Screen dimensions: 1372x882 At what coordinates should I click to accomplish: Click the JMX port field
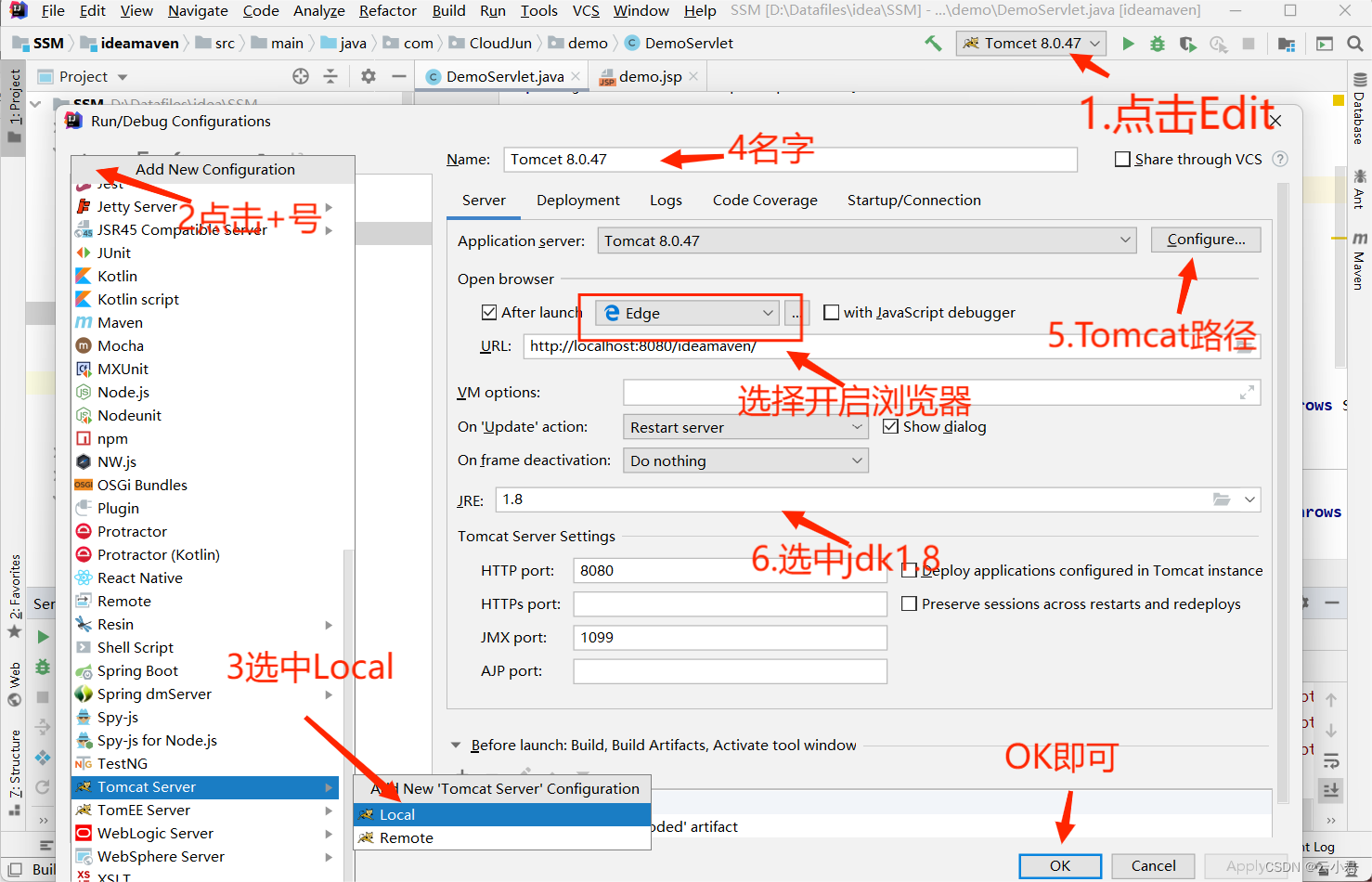point(730,637)
